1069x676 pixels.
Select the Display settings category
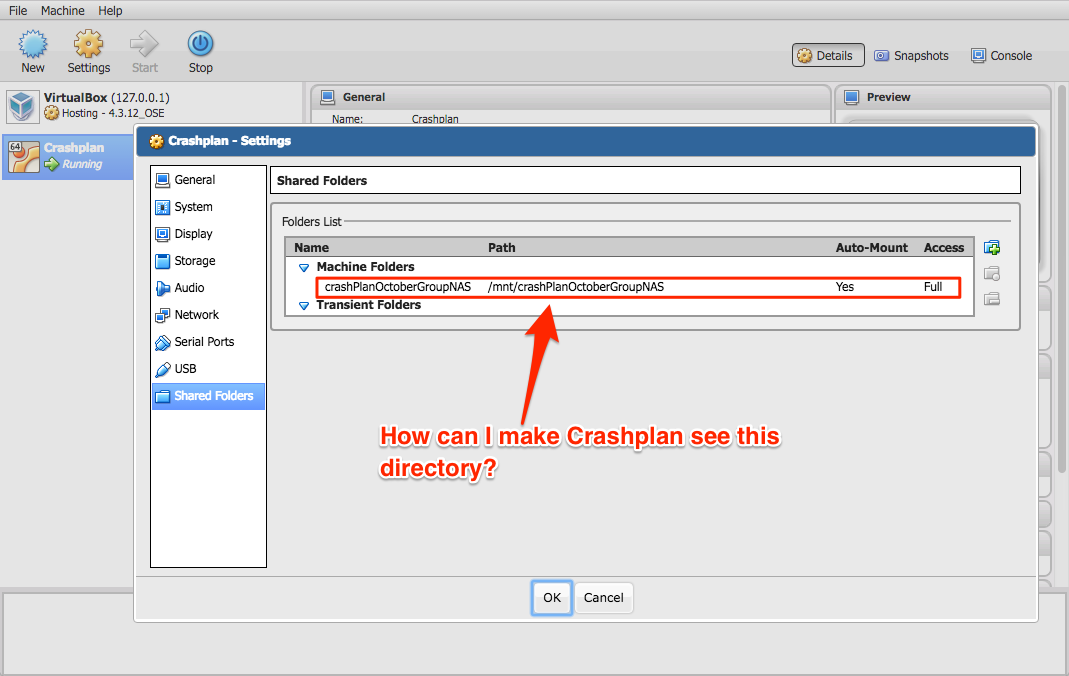coord(208,234)
